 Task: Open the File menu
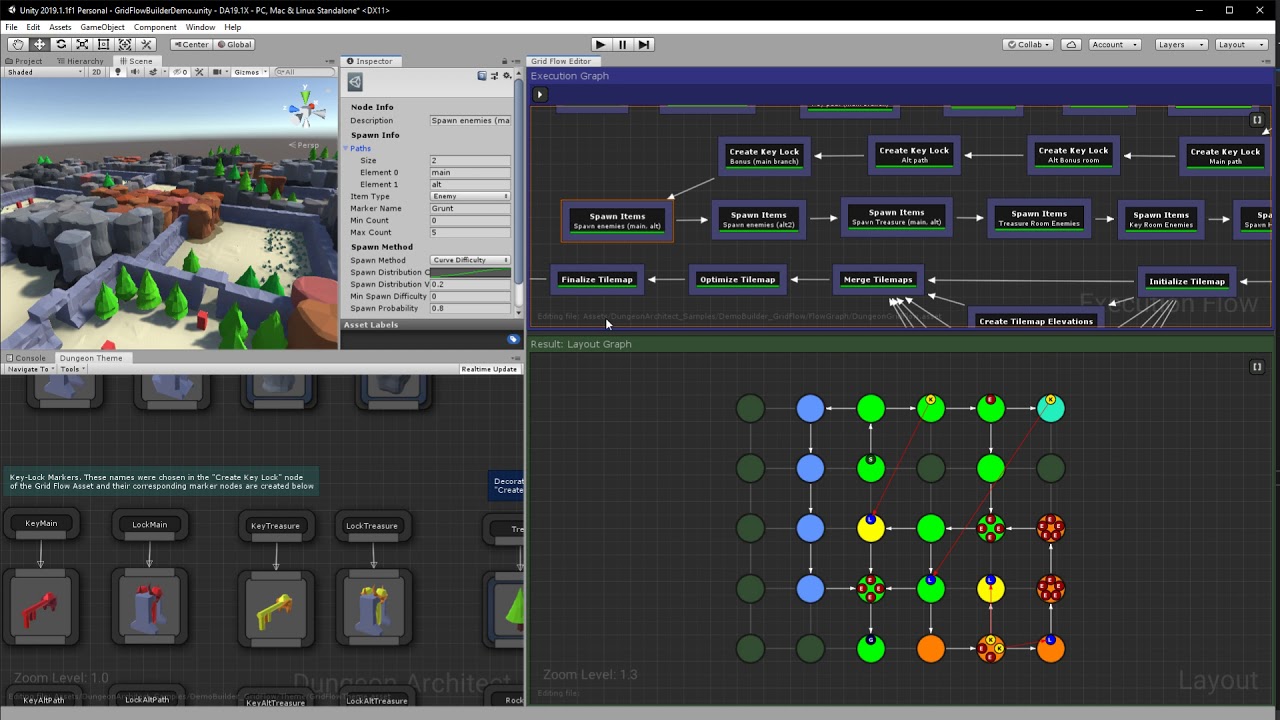[x=11, y=27]
